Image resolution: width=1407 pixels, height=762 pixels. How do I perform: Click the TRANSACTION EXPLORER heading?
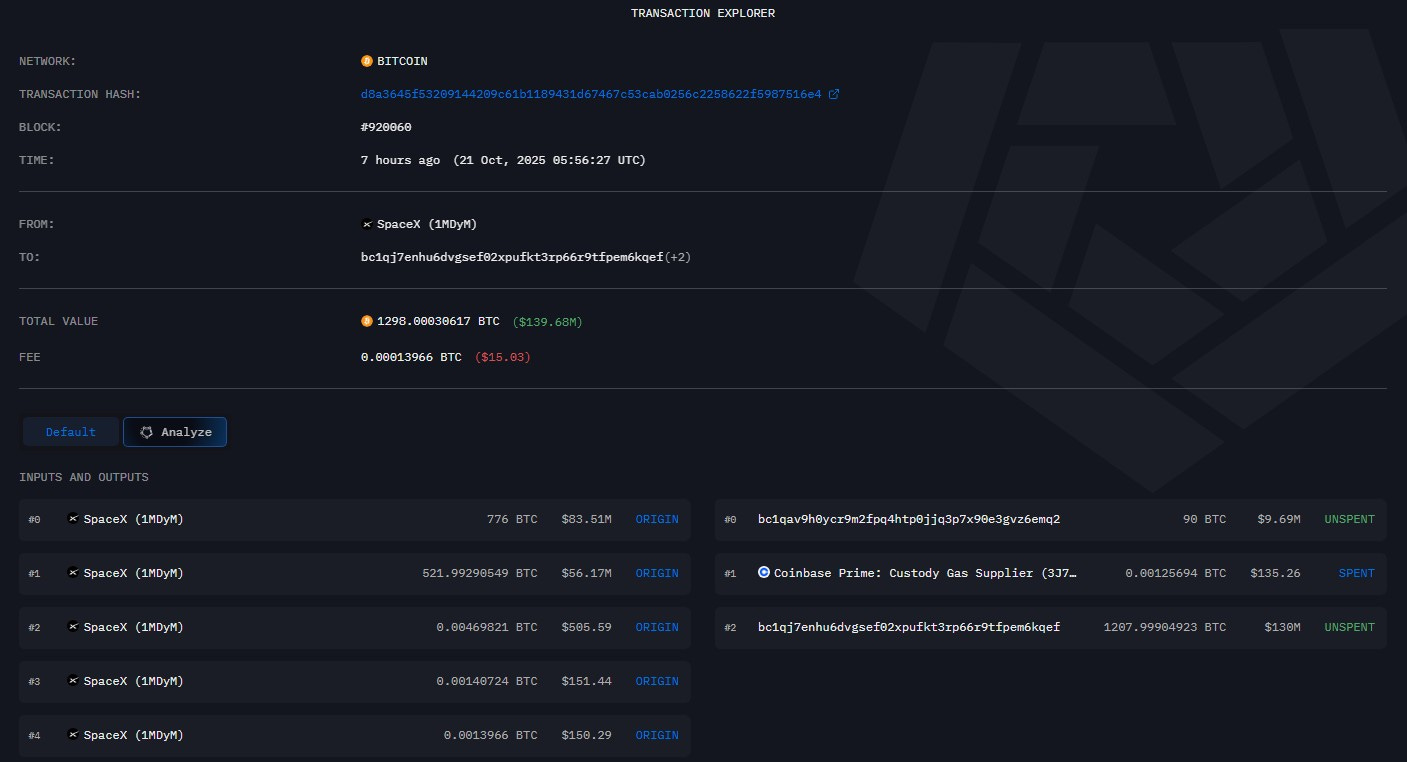(703, 13)
